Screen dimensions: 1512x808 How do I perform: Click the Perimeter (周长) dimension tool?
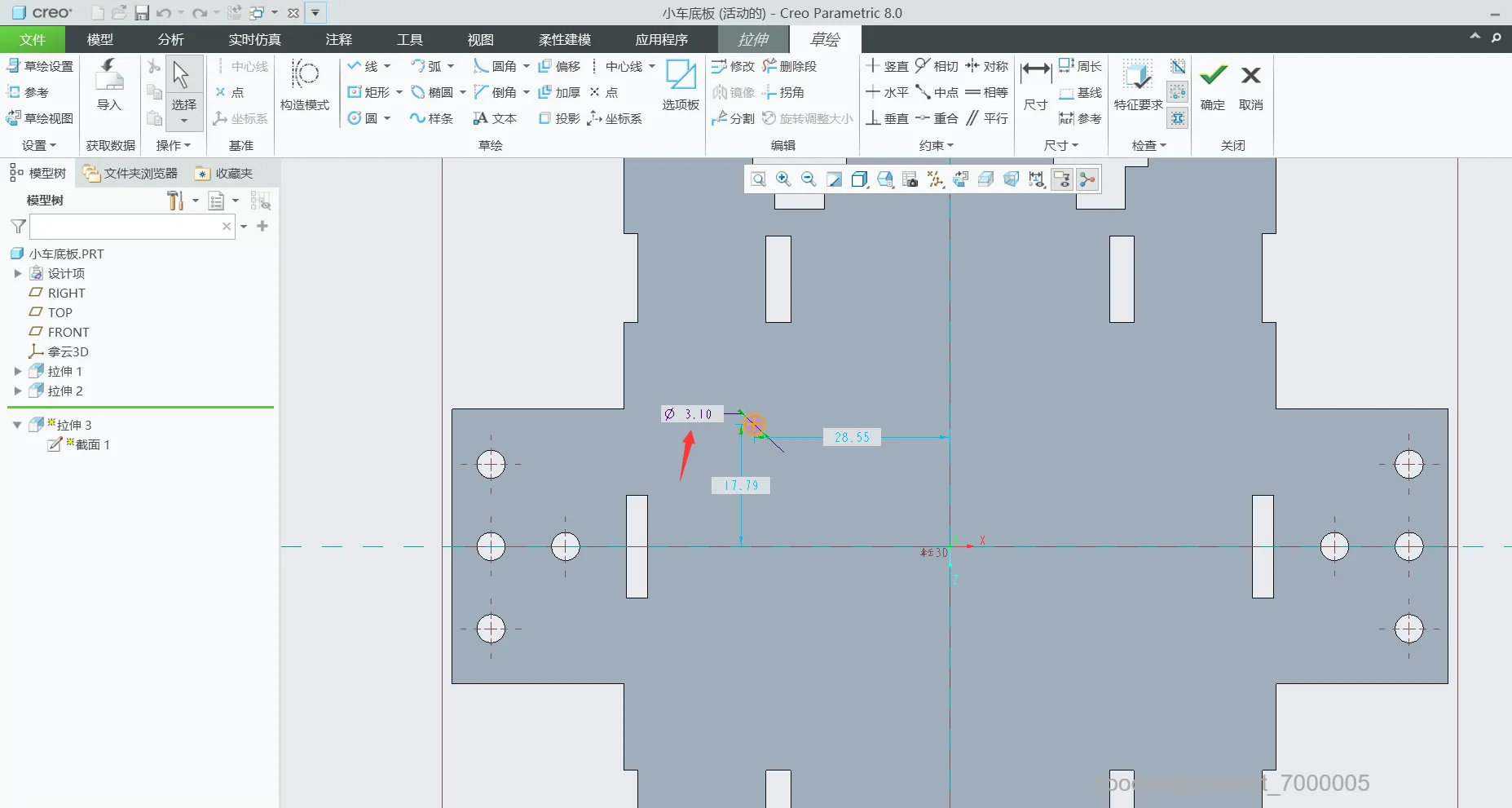click(1080, 66)
